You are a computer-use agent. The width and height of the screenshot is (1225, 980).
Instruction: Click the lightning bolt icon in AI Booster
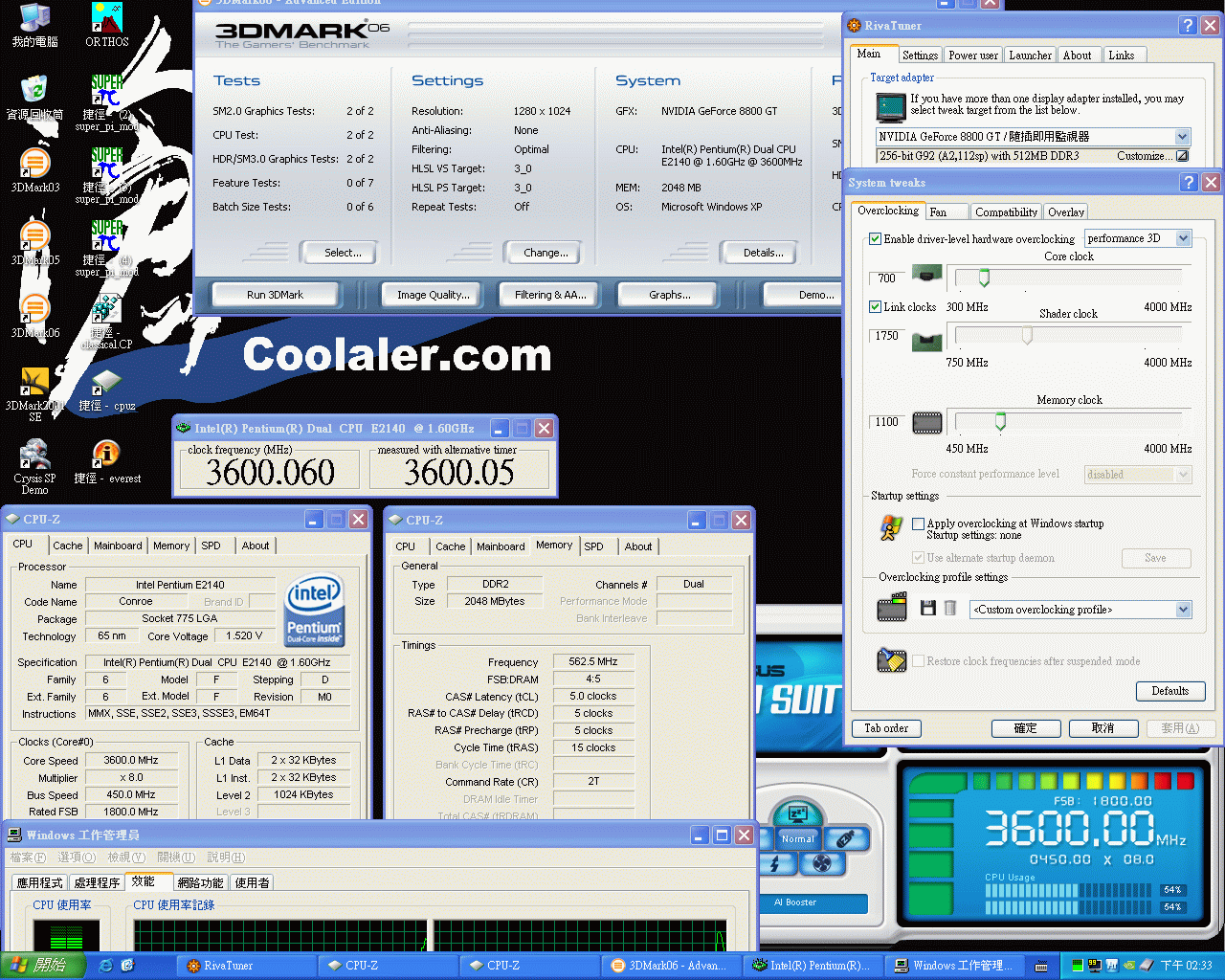[x=776, y=863]
